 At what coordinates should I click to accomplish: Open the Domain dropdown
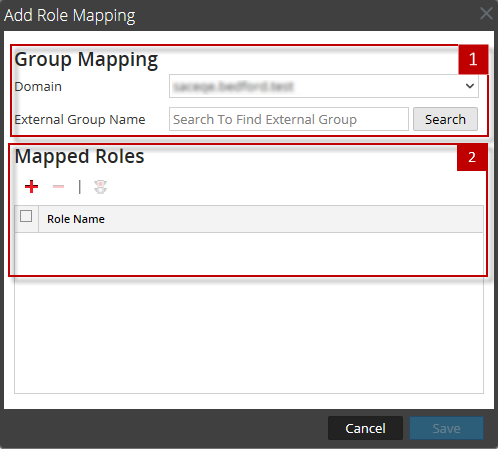tap(324, 86)
